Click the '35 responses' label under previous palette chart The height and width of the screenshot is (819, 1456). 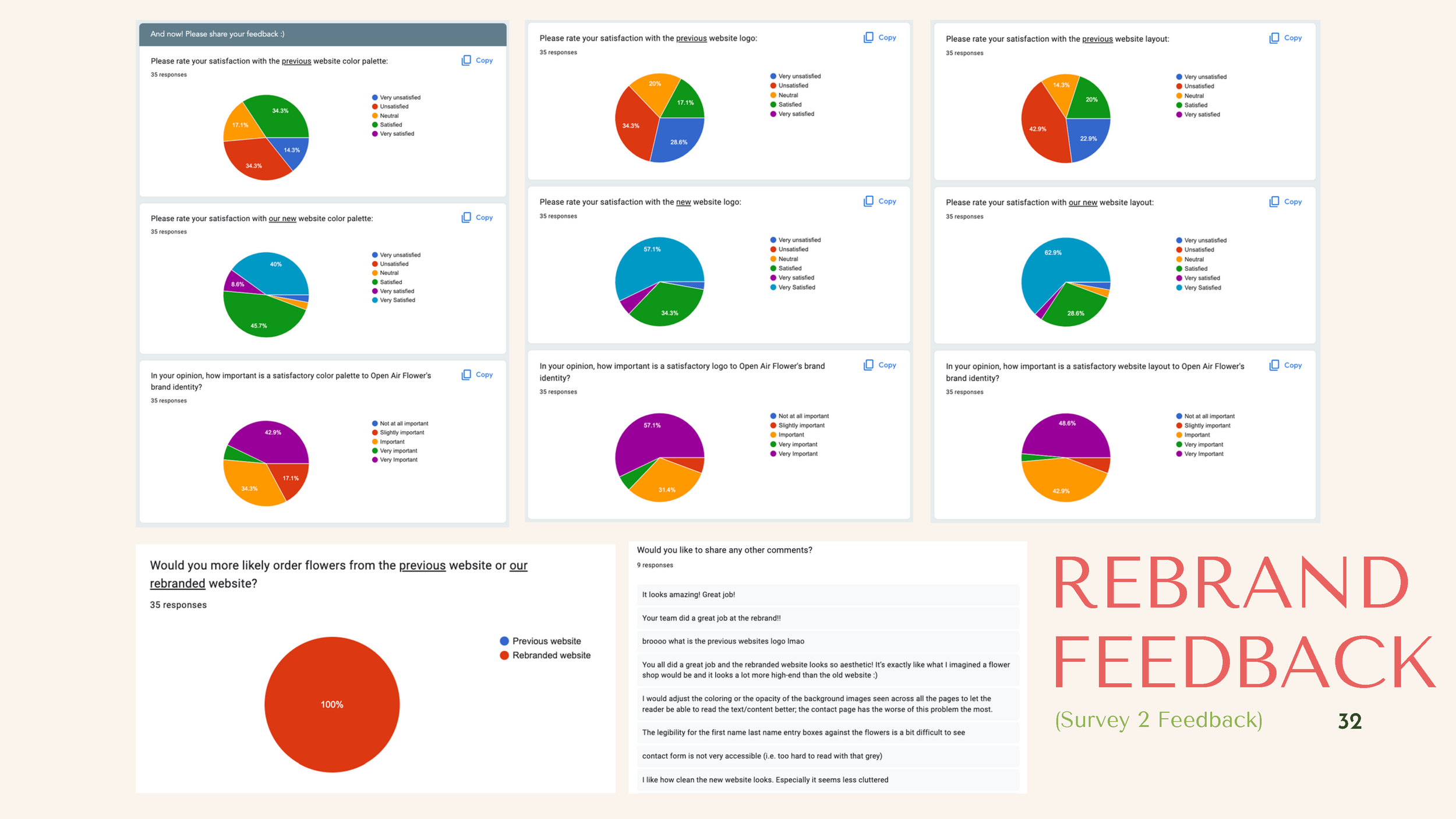pyautogui.click(x=168, y=74)
